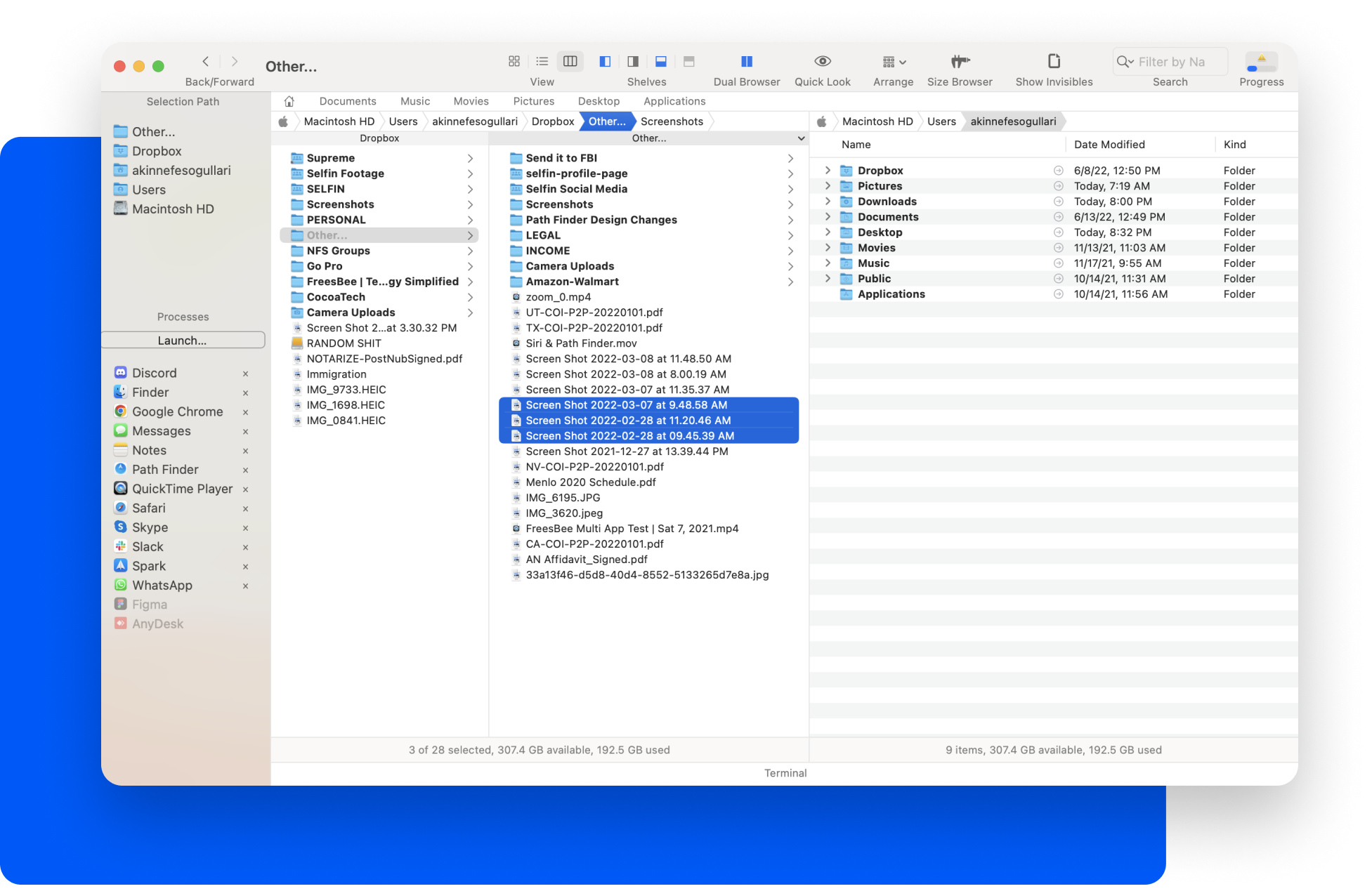Open the Terminal panel at bottom
Image resolution: width=1372 pixels, height=891 pixels.
785,773
